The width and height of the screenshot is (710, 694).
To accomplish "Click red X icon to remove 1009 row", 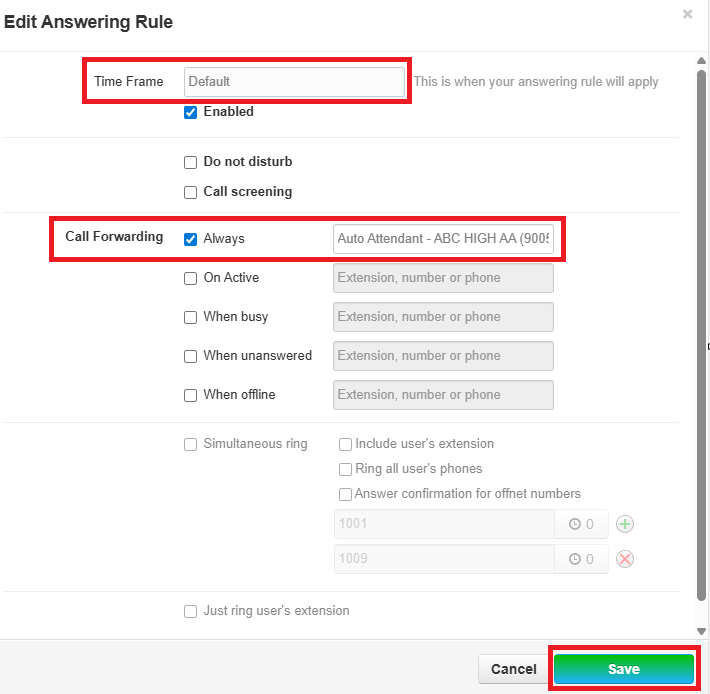I will click(x=625, y=559).
